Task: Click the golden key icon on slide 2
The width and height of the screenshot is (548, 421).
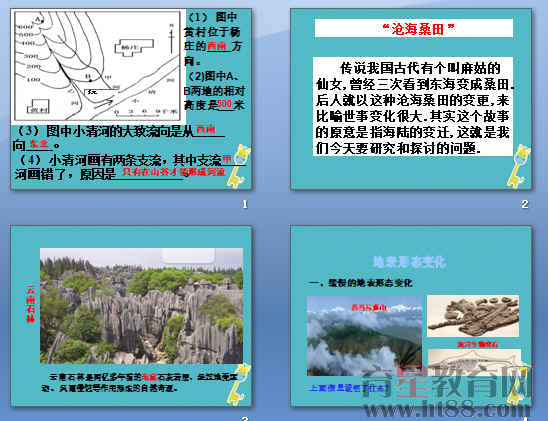Action: tap(519, 166)
